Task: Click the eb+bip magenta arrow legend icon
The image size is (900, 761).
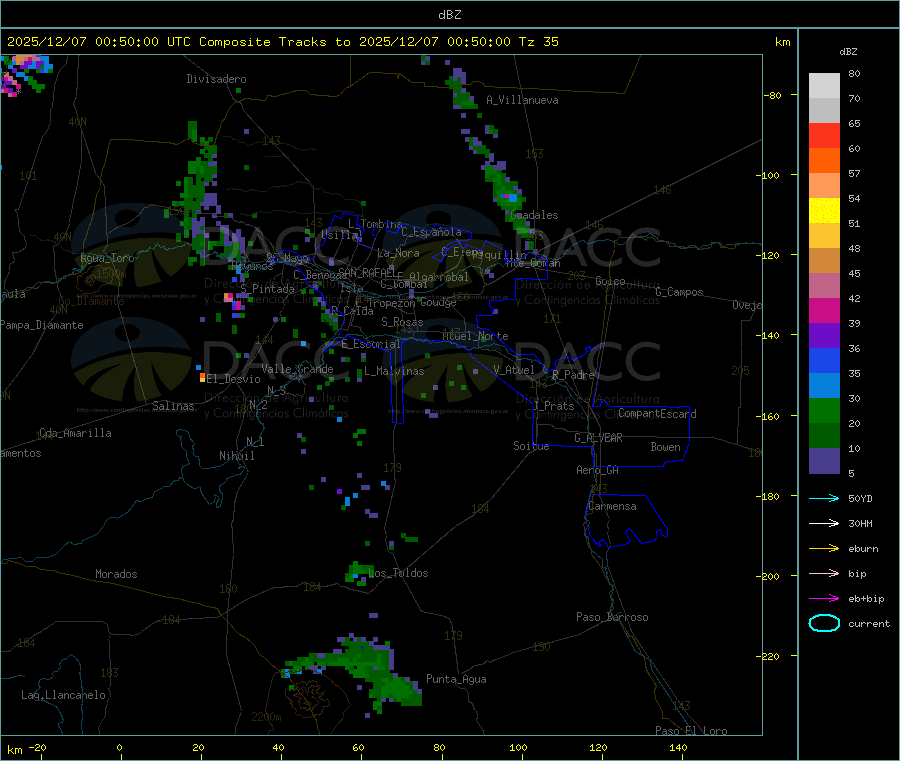Action: point(824,599)
